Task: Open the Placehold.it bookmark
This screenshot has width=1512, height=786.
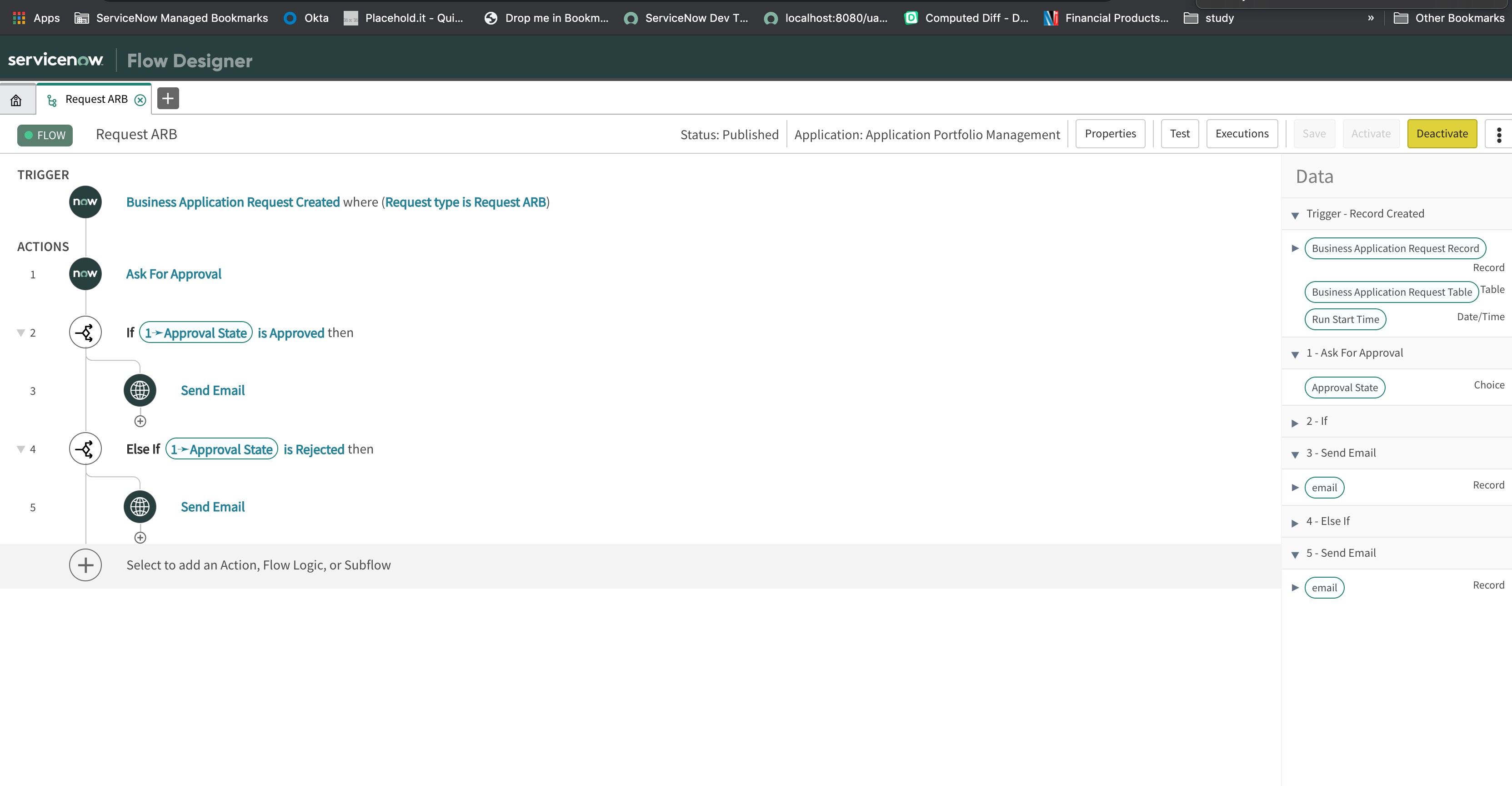Action: click(x=403, y=18)
